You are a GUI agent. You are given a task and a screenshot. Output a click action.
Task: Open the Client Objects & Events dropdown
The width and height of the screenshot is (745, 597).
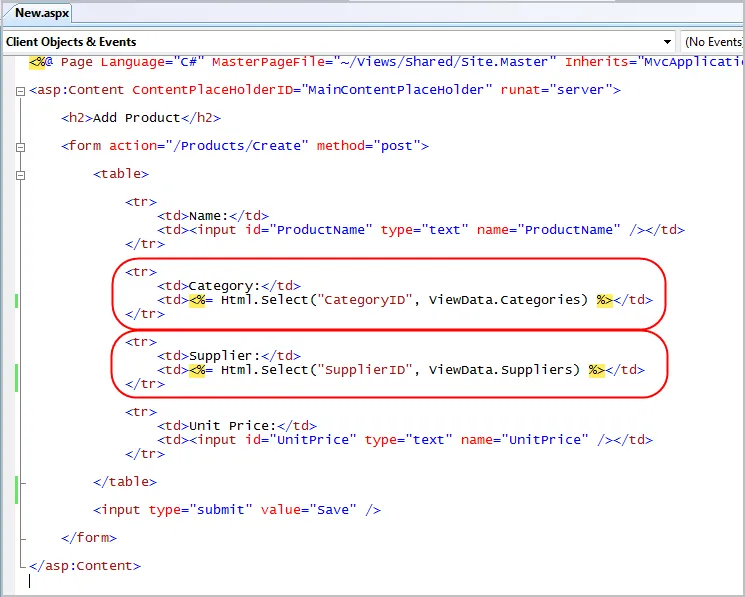click(x=339, y=42)
